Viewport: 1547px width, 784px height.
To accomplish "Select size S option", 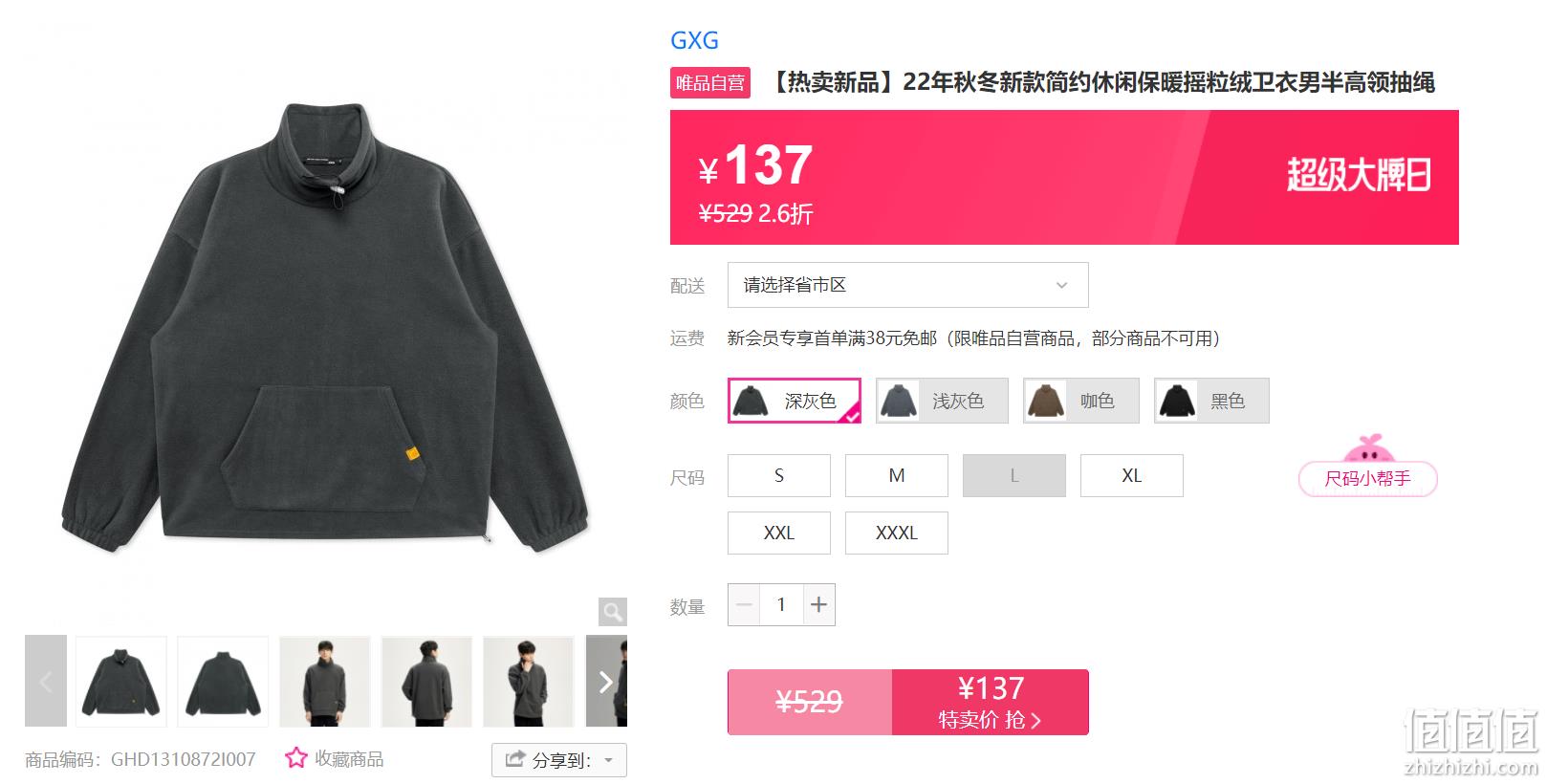I will [x=779, y=475].
